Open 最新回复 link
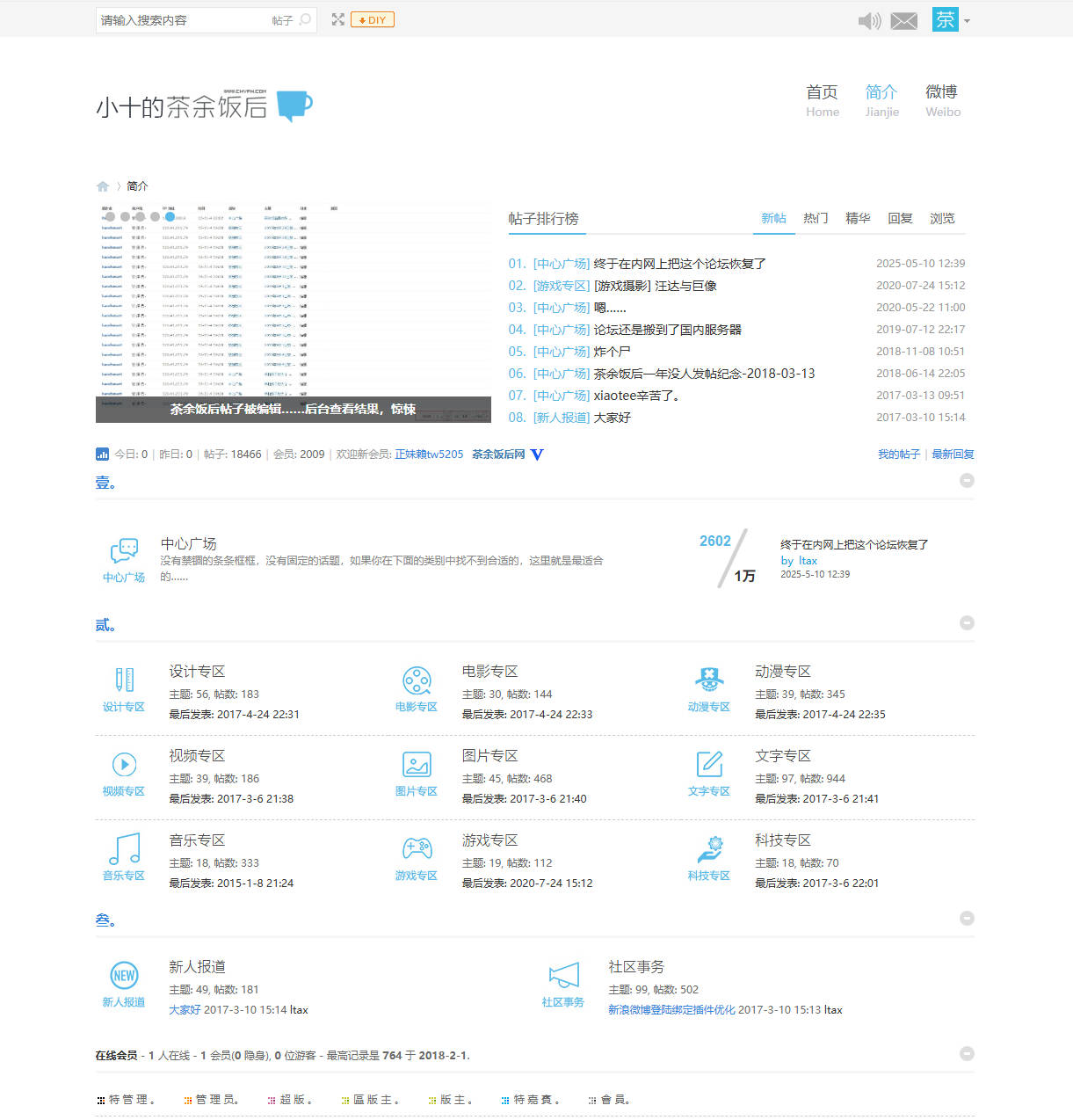Viewport: 1073px width, 1120px height. click(953, 455)
